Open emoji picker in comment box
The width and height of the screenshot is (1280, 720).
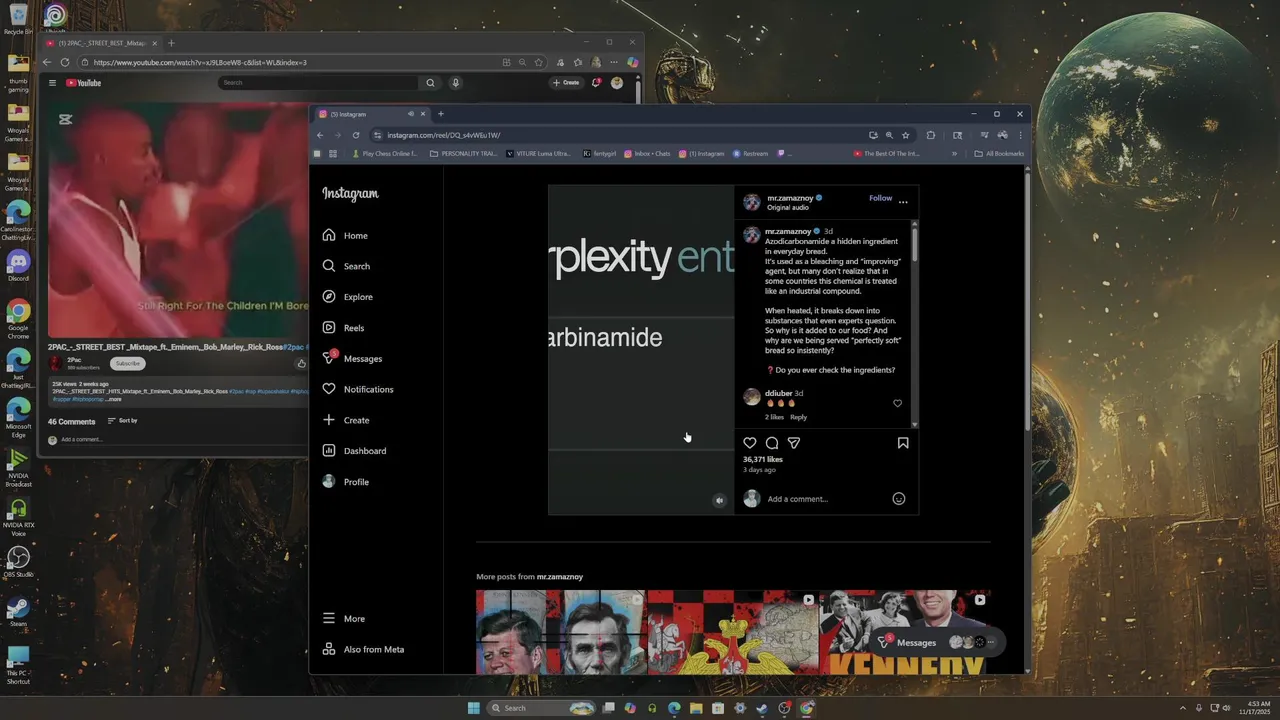(x=899, y=499)
